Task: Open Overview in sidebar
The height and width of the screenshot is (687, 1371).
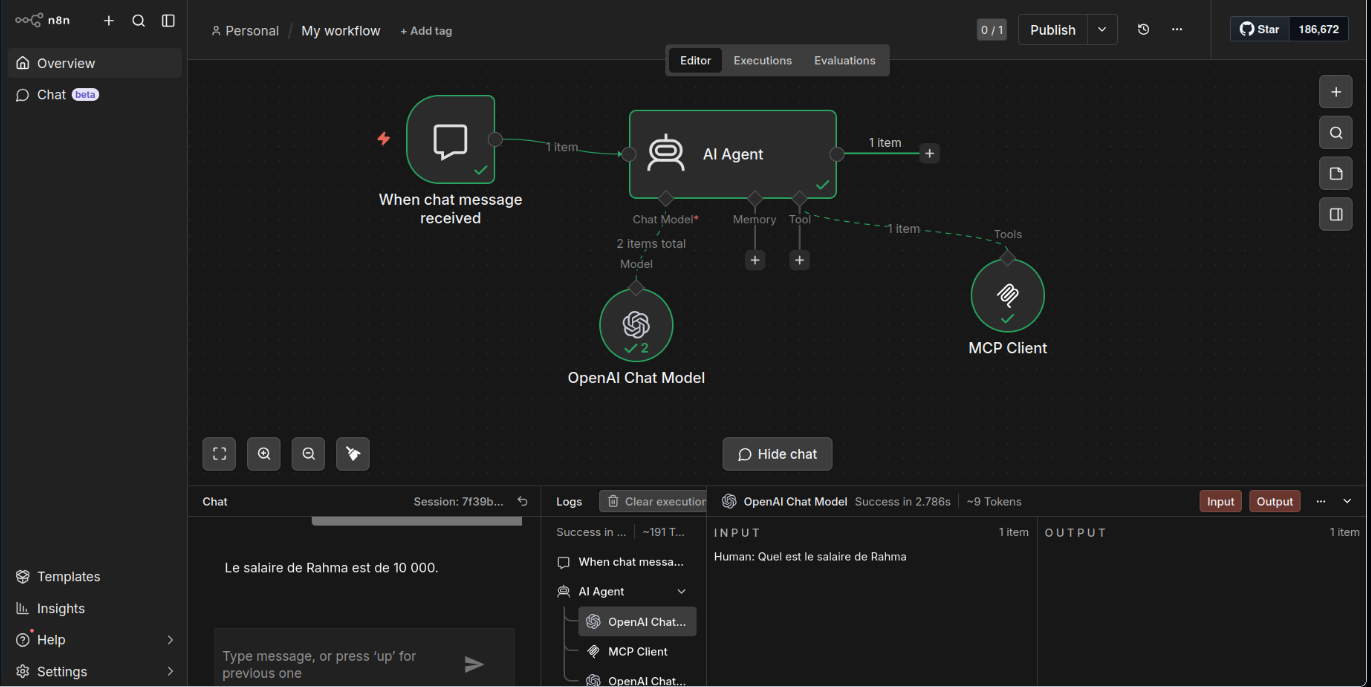Action: (95, 63)
